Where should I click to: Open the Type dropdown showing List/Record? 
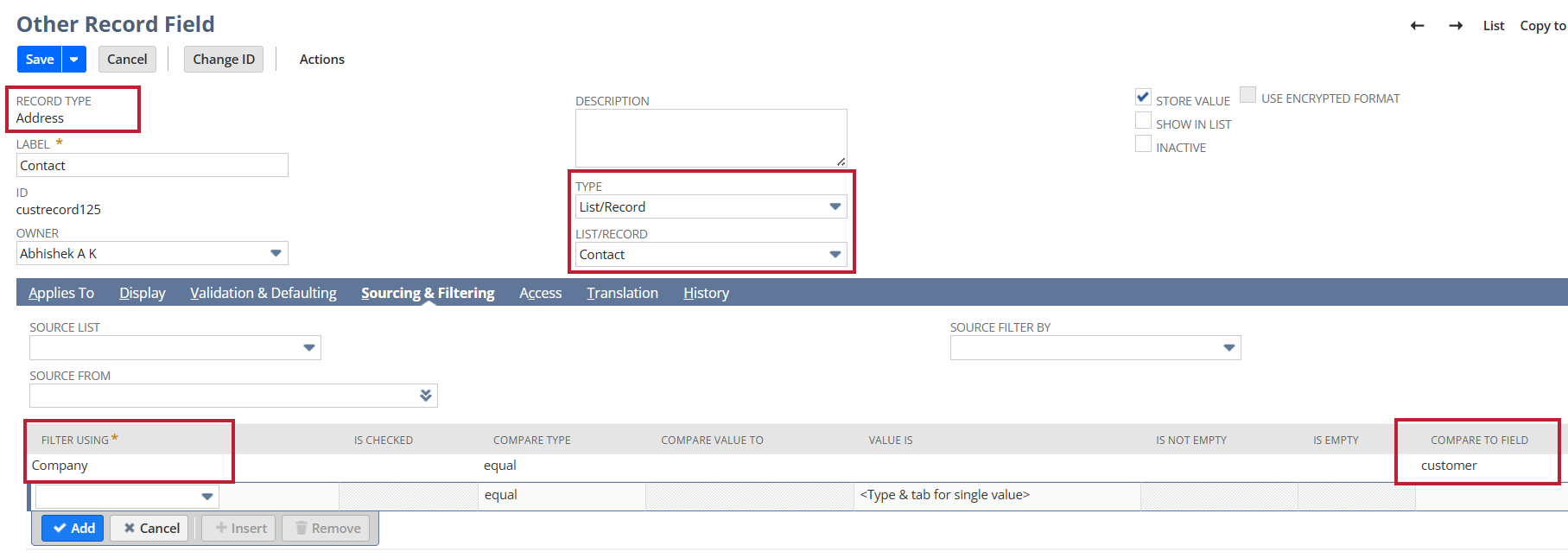(835, 207)
